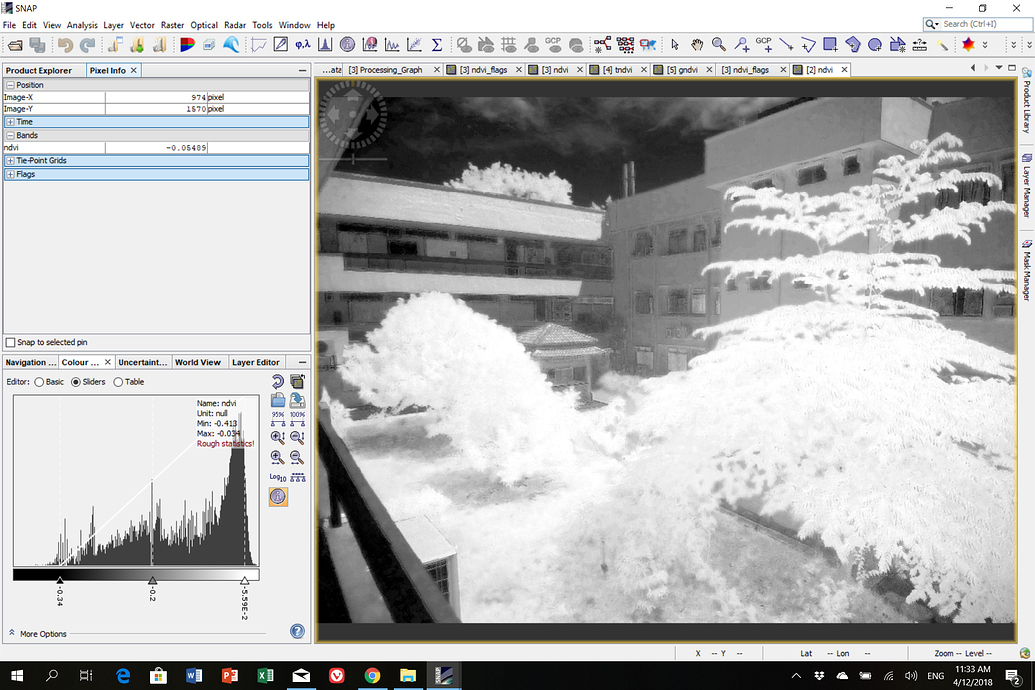Select the range finder ruler tool
The image size is (1035, 690).
click(x=919, y=44)
